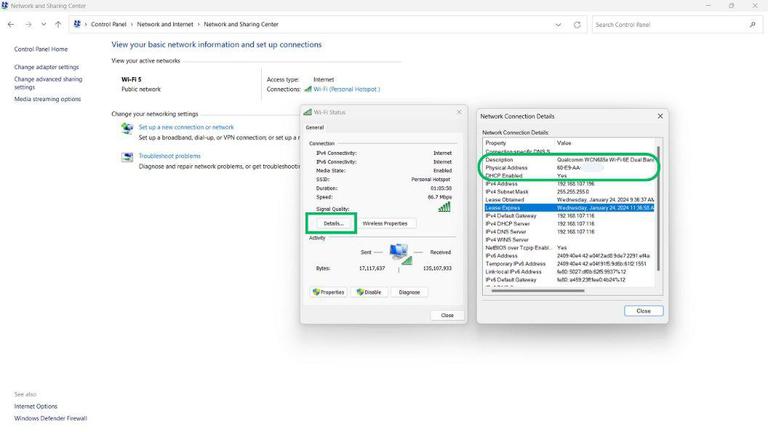
Task: Click the horizontal scrollbar in details list
Action: [537, 290]
